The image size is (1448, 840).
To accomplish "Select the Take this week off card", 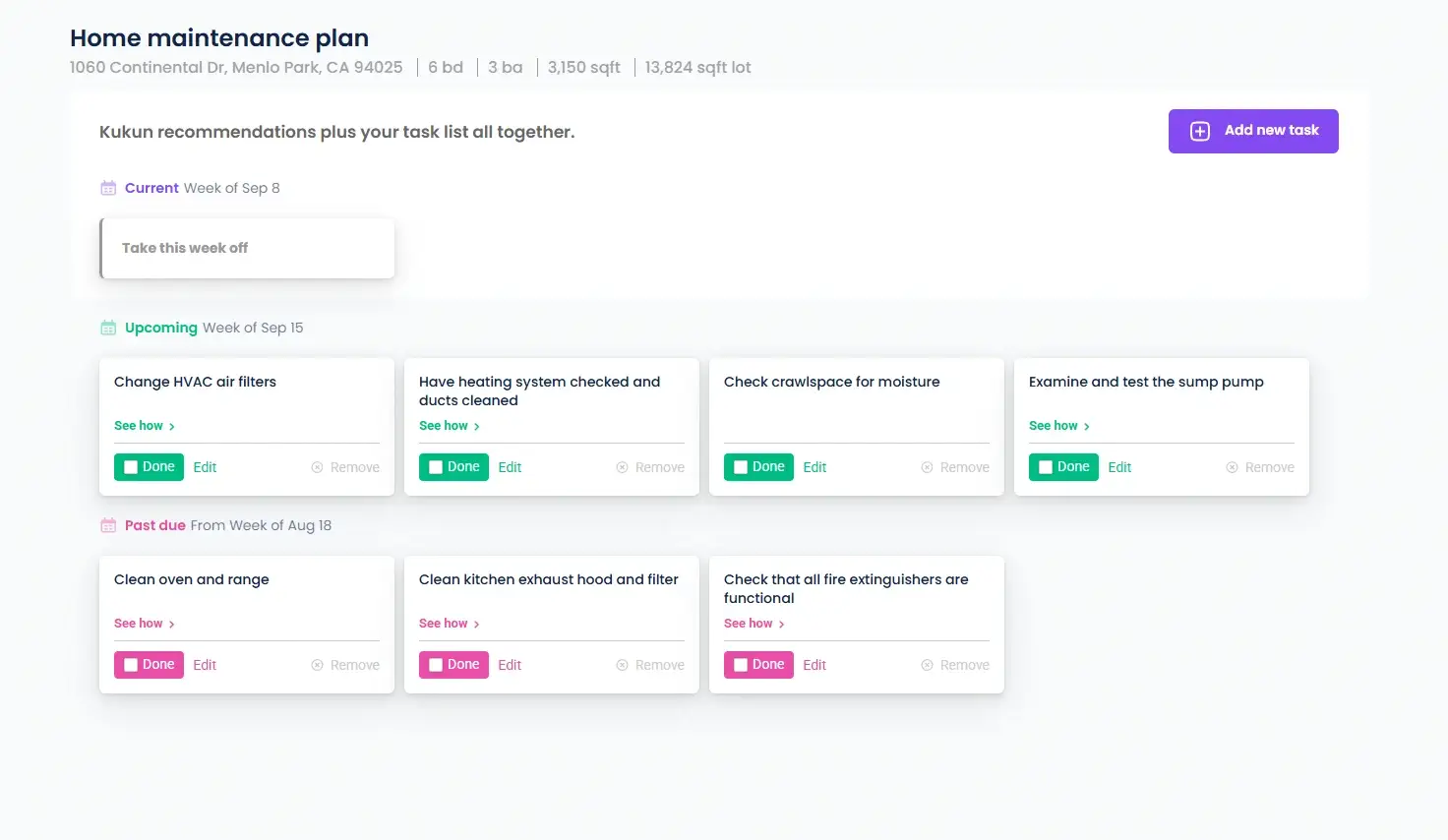I will 247,248.
